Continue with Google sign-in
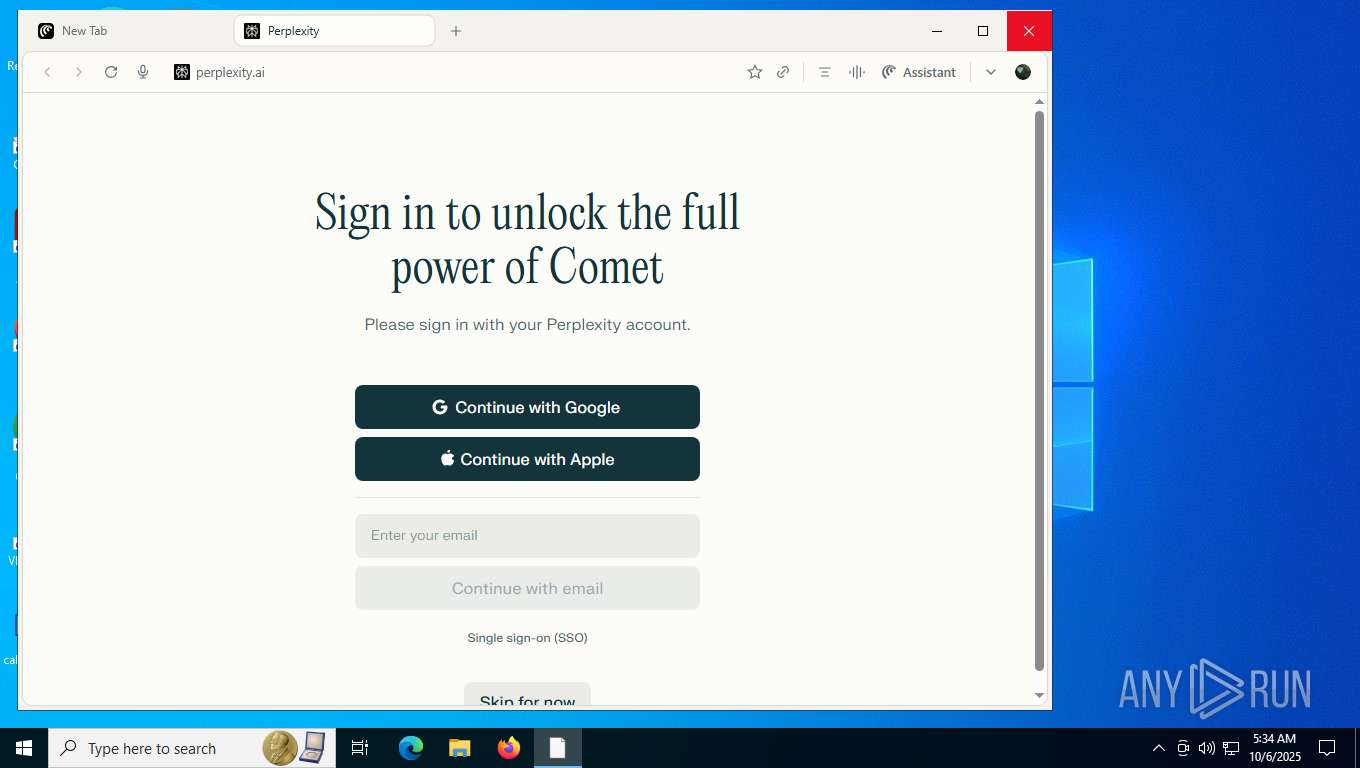This screenshot has height=768, width=1360. [527, 407]
